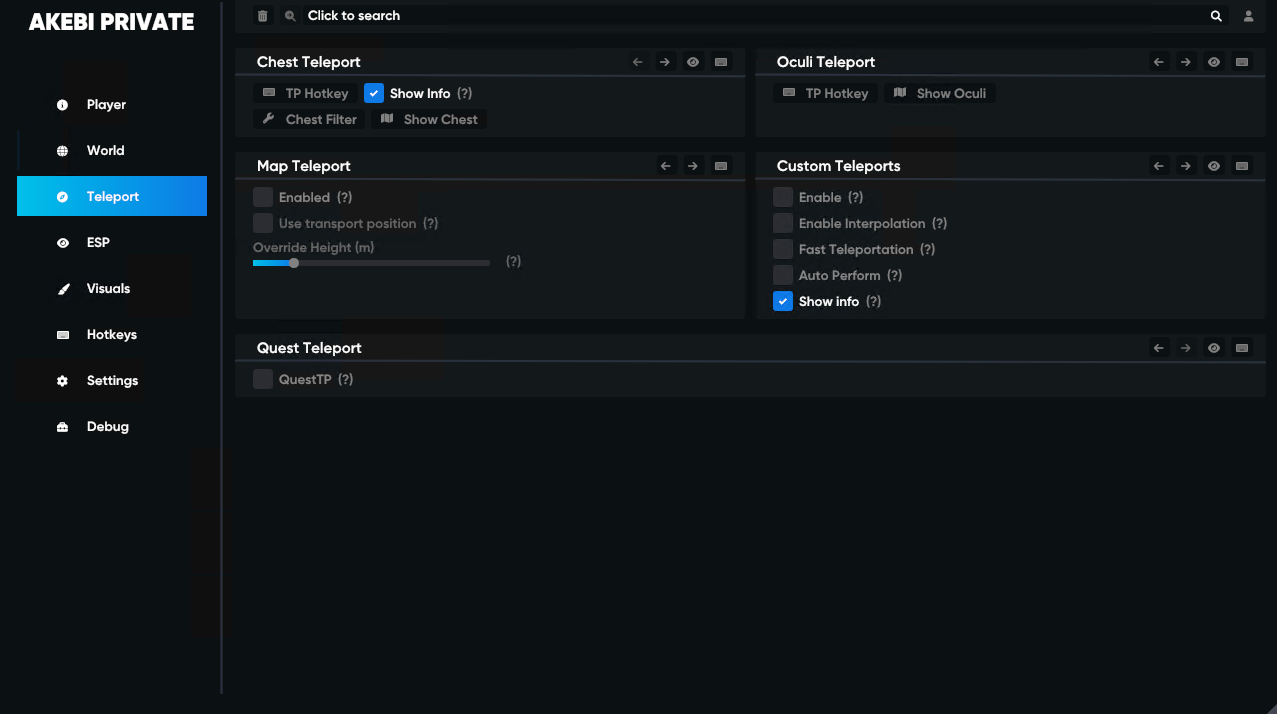
Task: Click the keyboard icon in Chest Teleport header
Action: coord(721,62)
